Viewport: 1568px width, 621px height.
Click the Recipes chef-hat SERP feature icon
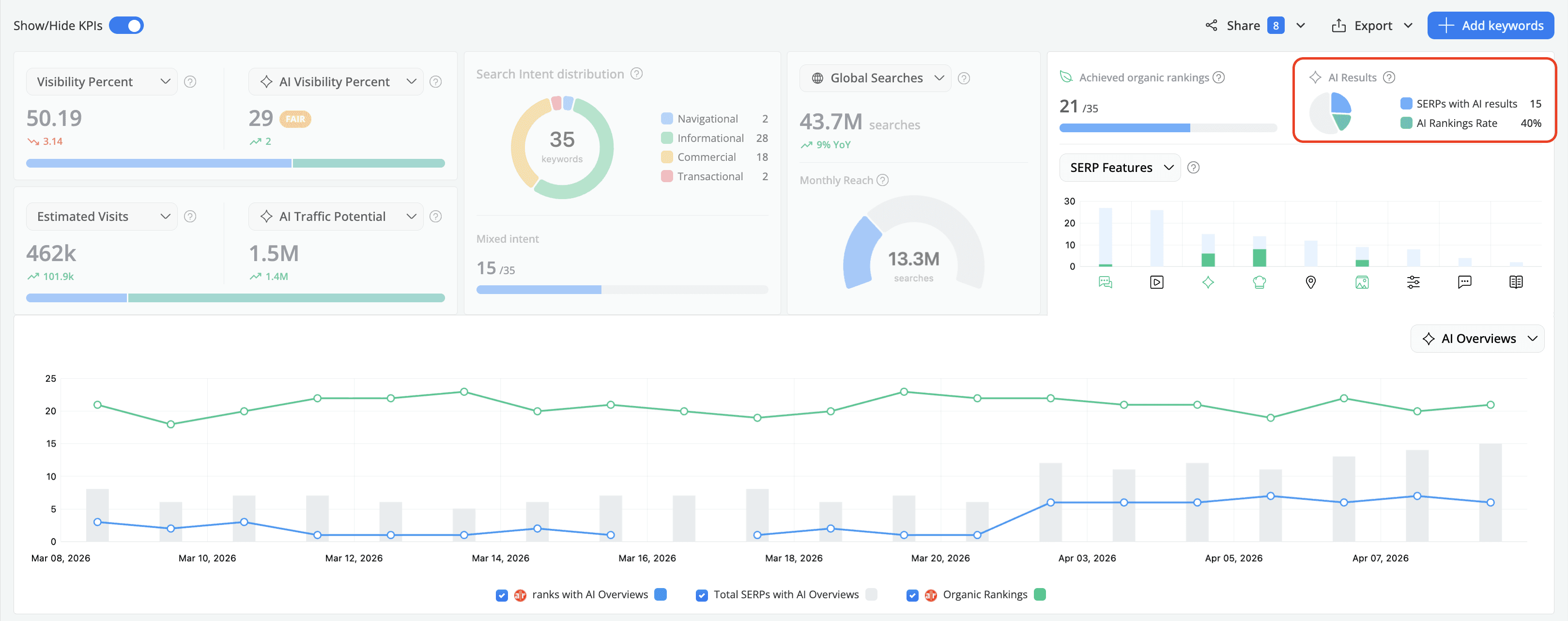(1260, 282)
